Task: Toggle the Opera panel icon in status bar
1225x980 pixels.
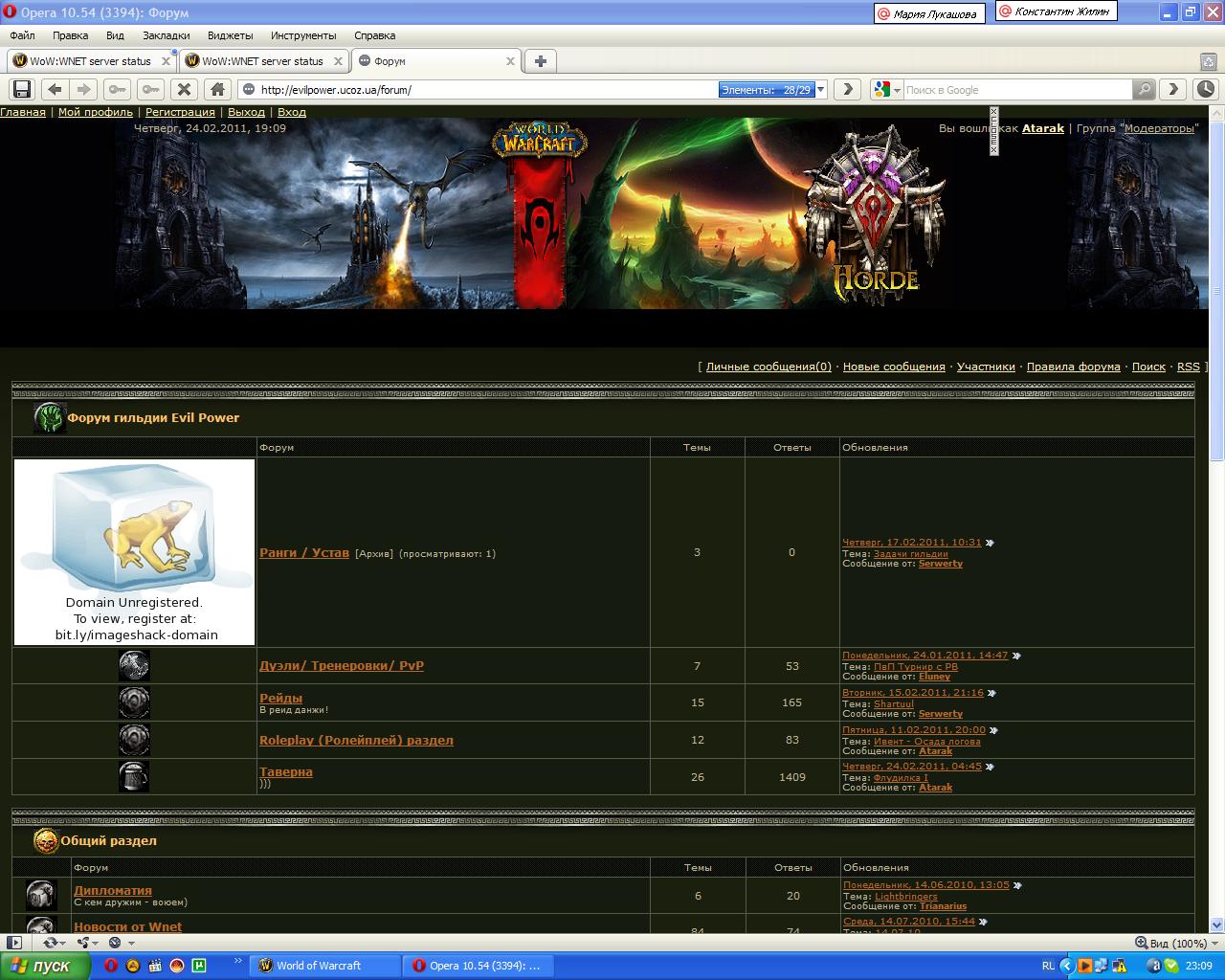Action: 14,943
